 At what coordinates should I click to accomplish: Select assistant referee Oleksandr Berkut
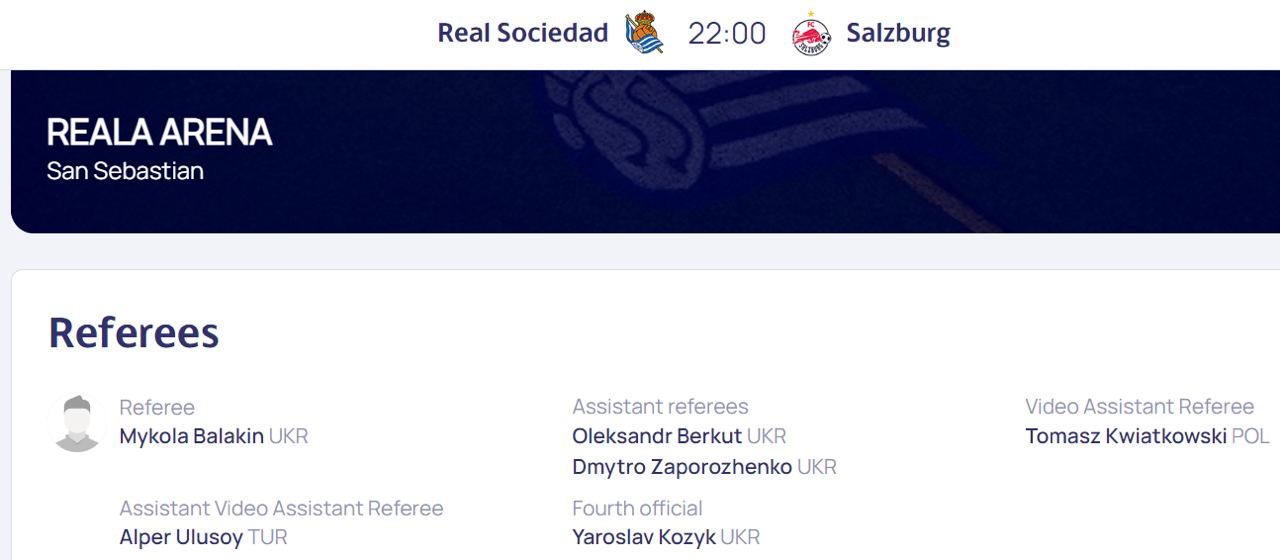(657, 436)
